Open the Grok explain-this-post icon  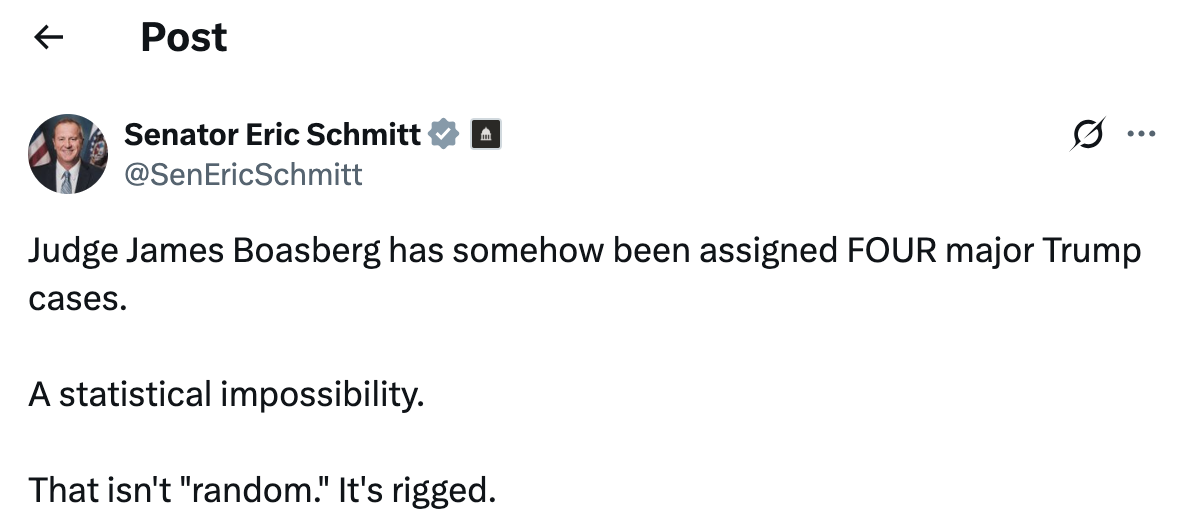[x=1088, y=134]
